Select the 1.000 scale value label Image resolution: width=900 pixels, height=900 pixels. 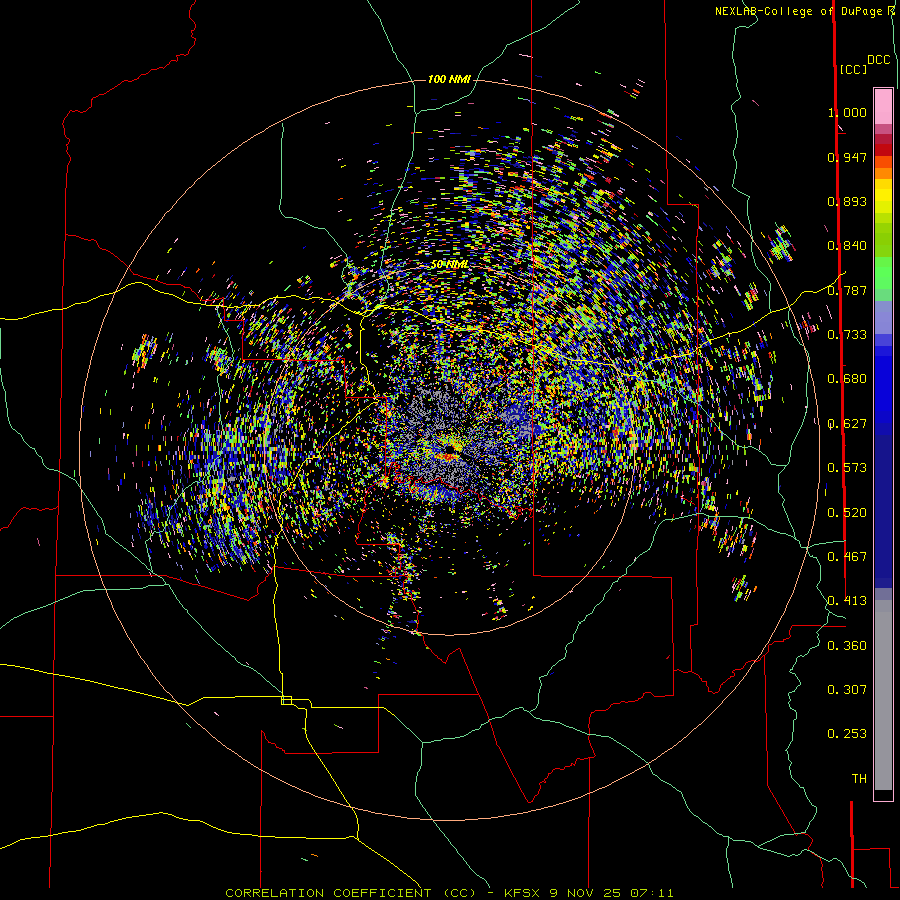[x=847, y=112]
